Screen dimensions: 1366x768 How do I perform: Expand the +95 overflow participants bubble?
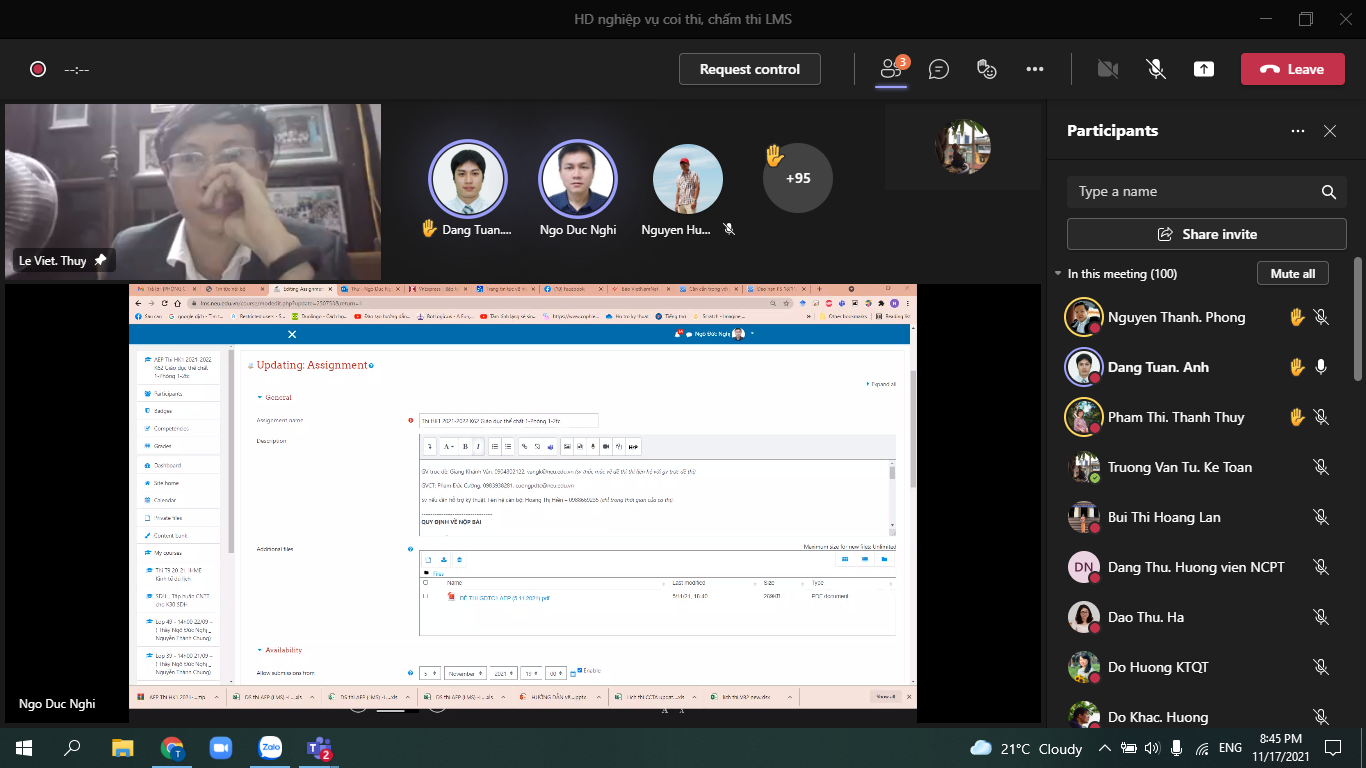coord(797,178)
